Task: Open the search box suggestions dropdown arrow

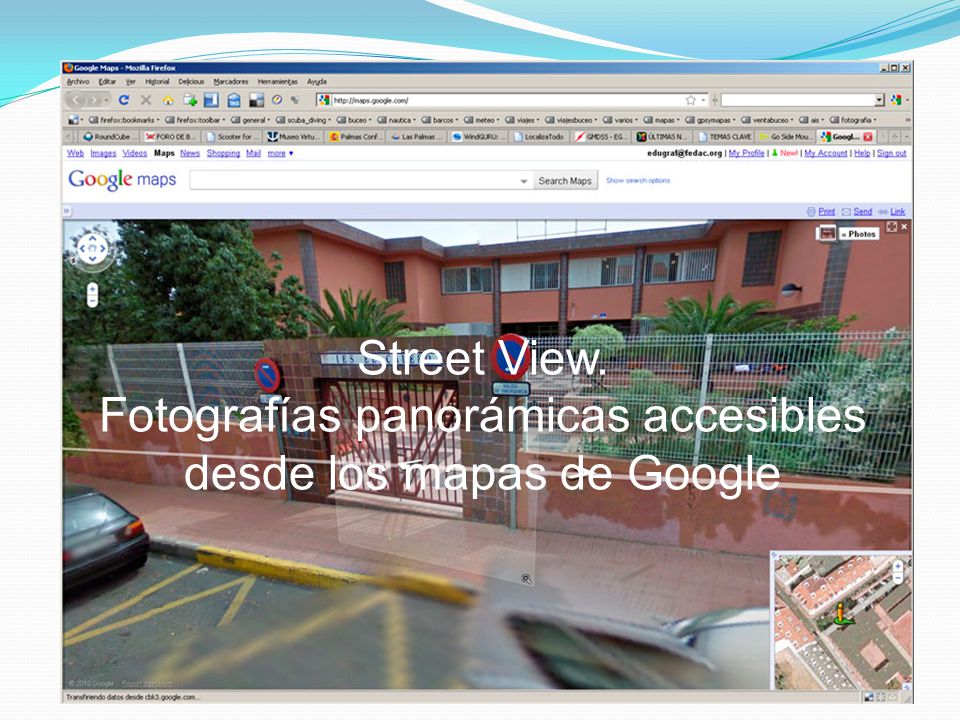Action: (523, 181)
